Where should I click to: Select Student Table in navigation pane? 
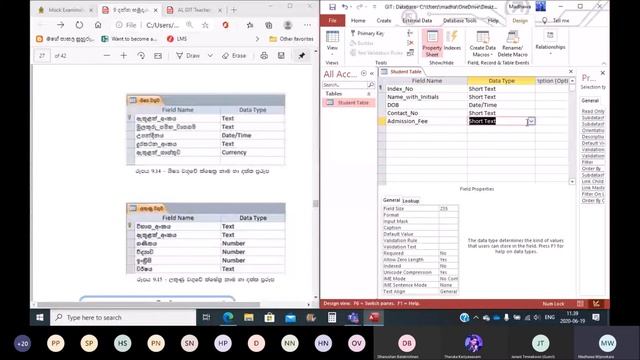tap(348, 102)
